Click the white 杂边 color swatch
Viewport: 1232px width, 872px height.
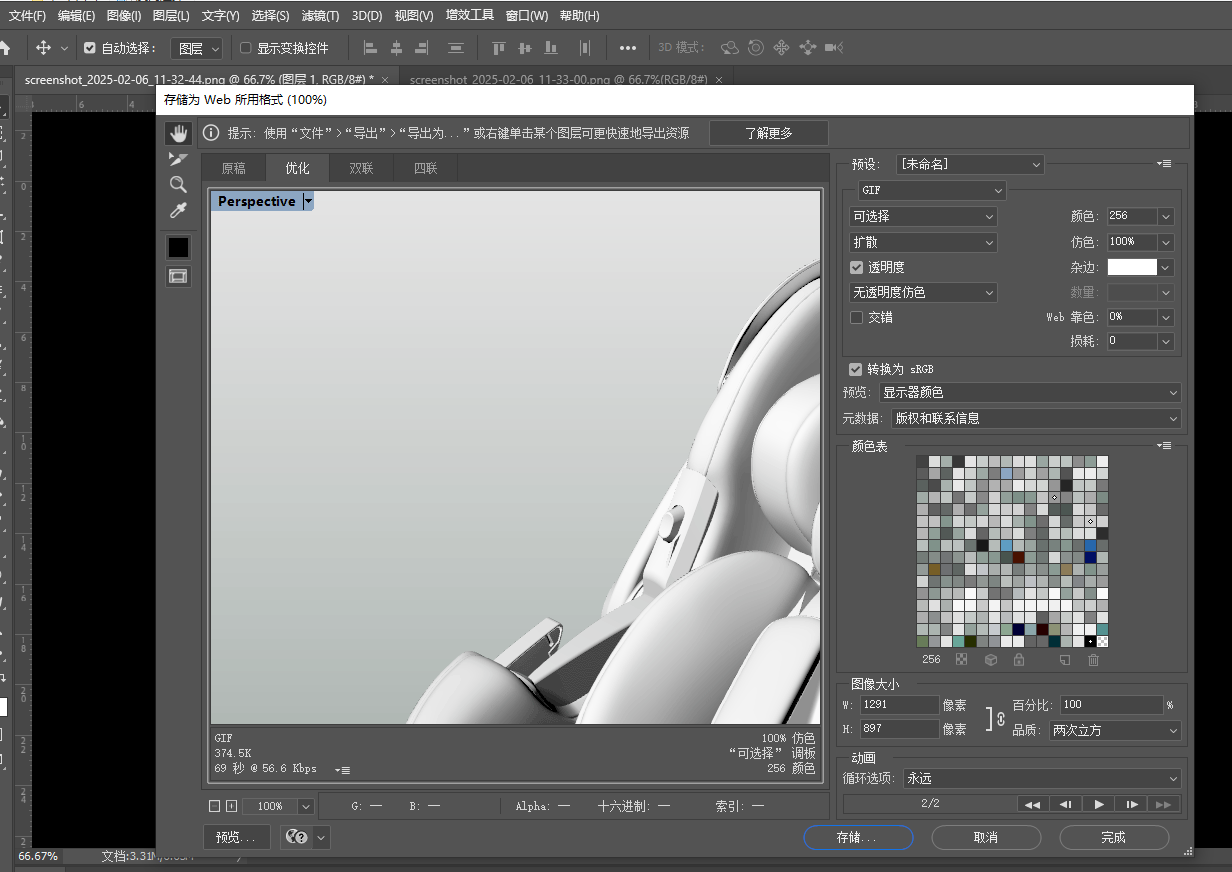pyautogui.click(x=1131, y=267)
